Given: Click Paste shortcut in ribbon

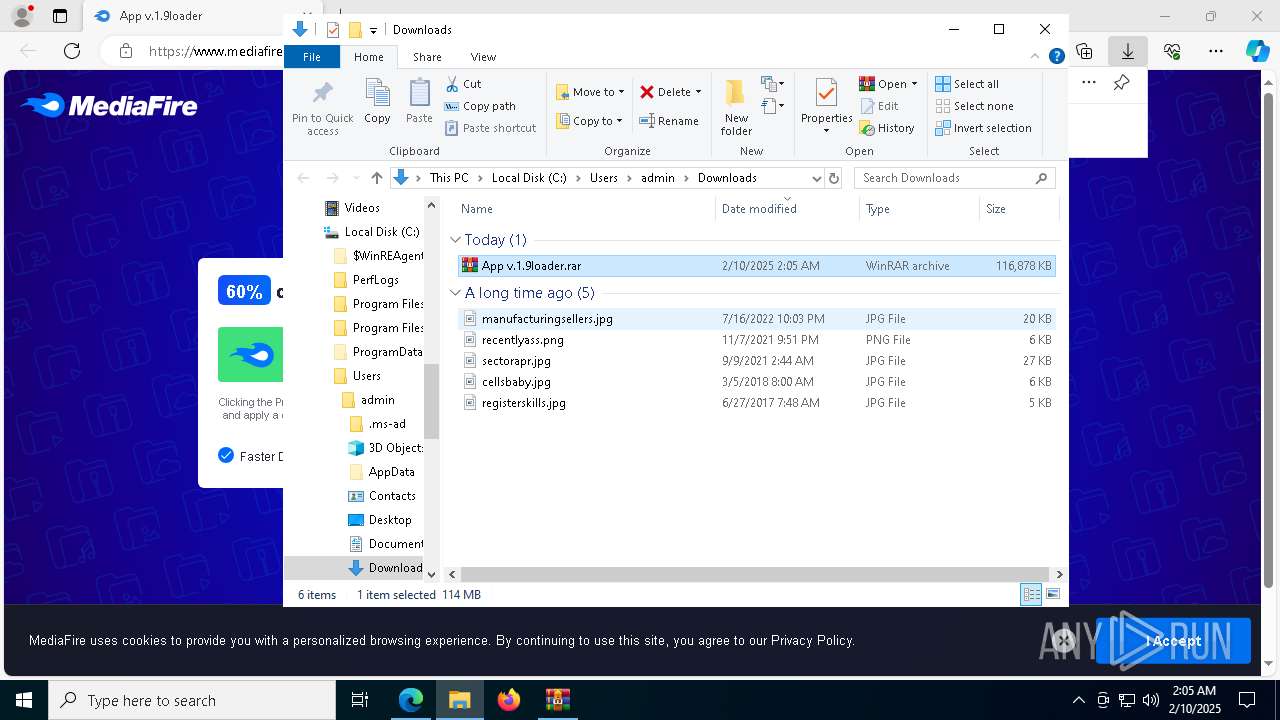Looking at the screenshot, I should pos(490,128).
